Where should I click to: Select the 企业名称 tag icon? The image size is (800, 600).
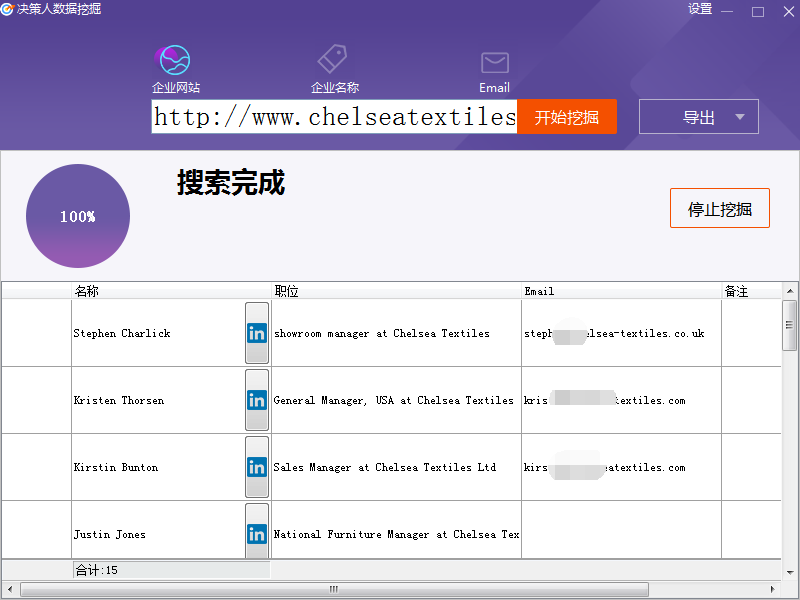tap(332, 59)
